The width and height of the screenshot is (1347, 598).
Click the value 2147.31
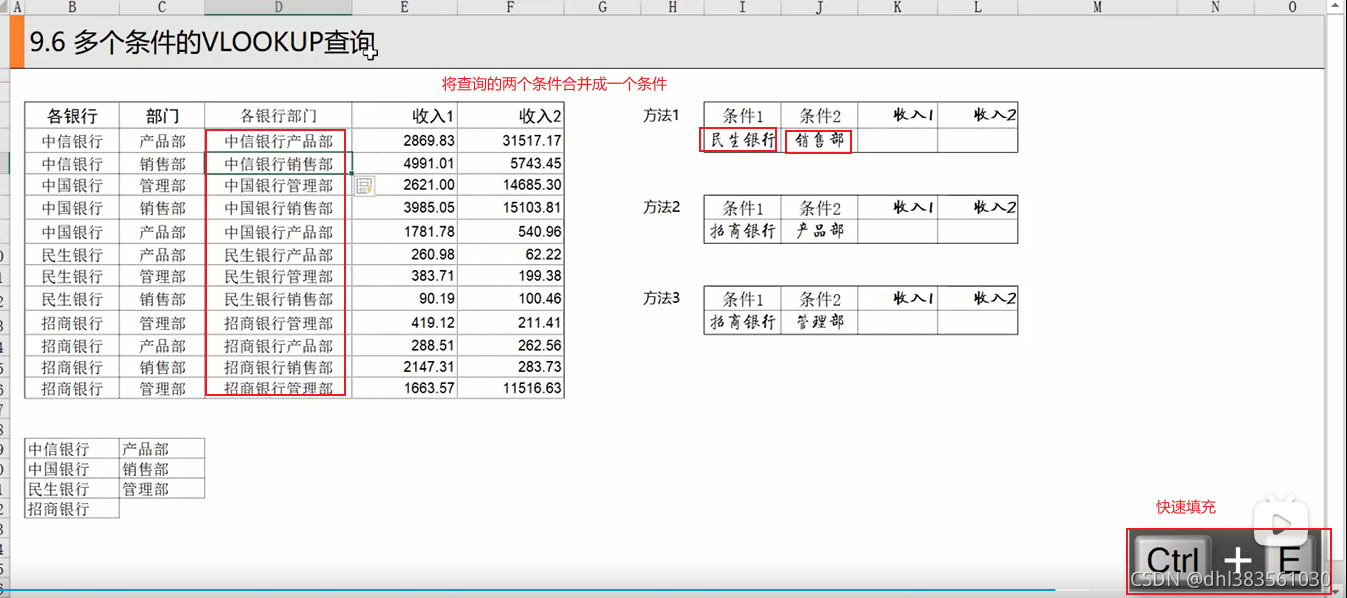[x=429, y=368]
